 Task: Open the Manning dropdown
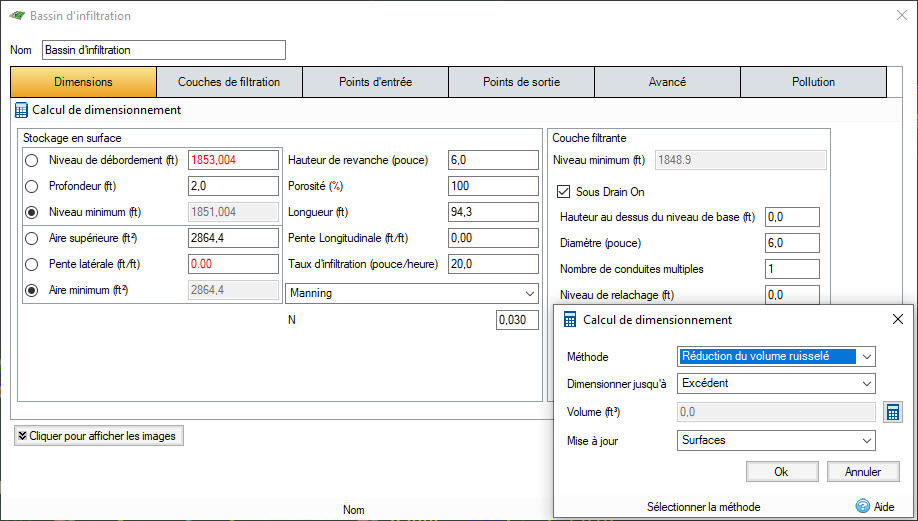coord(412,293)
